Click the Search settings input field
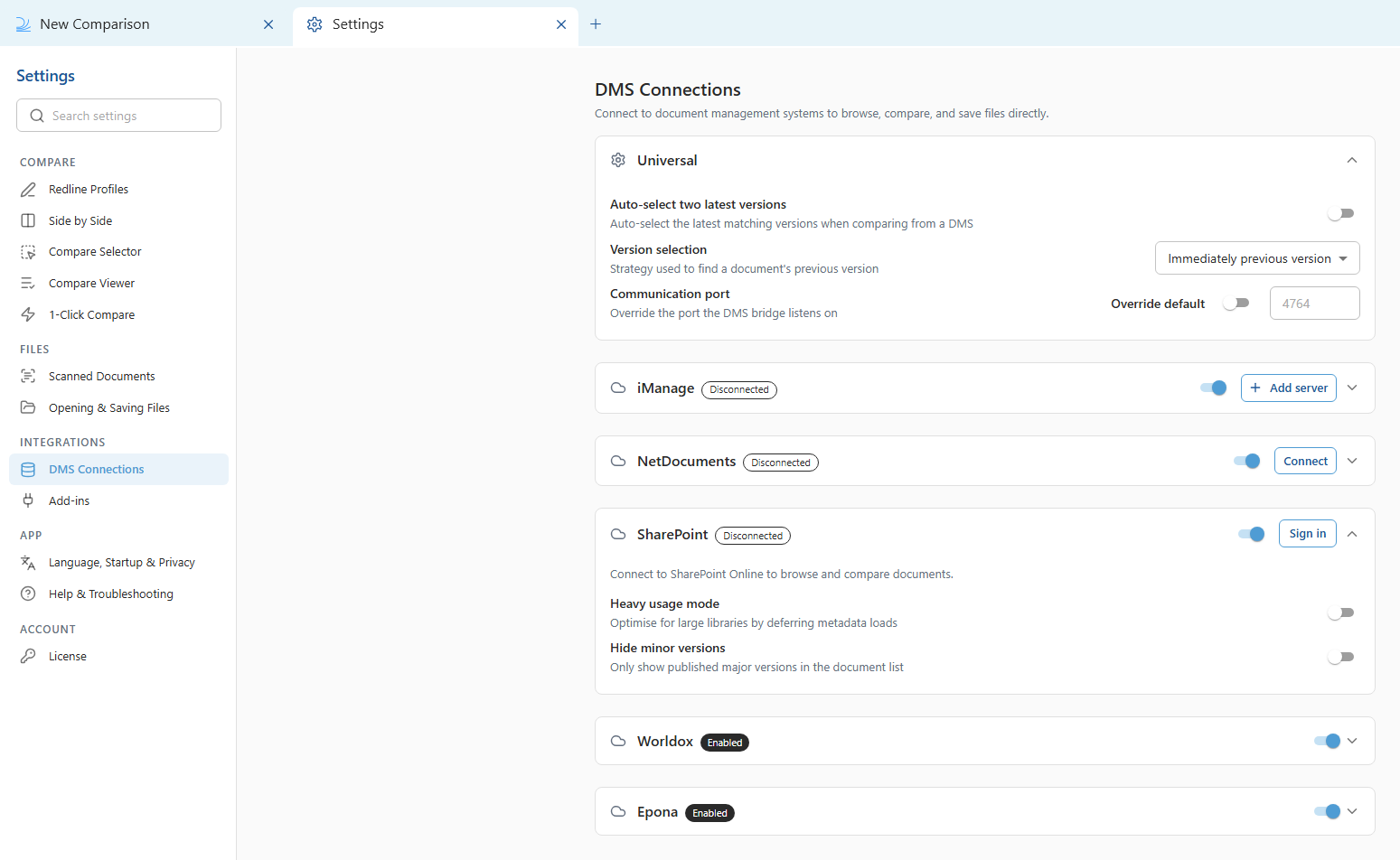 tap(118, 116)
